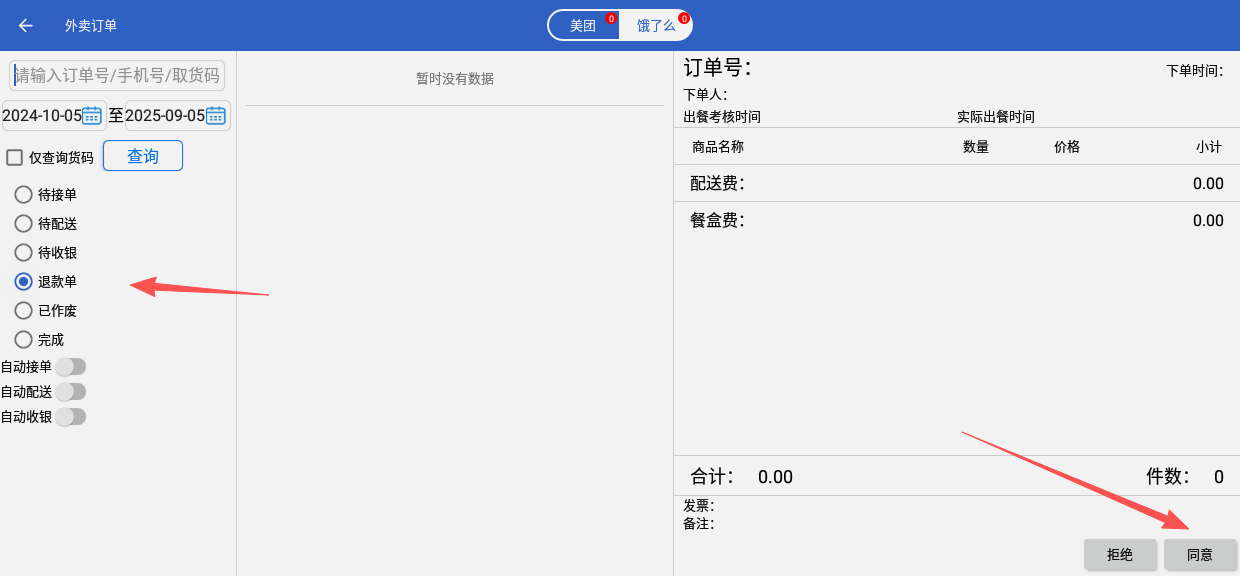The height and width of the screenshot is (576, 1240).
Task: Select the 待配送 radio option
Action: coord(24,223)
